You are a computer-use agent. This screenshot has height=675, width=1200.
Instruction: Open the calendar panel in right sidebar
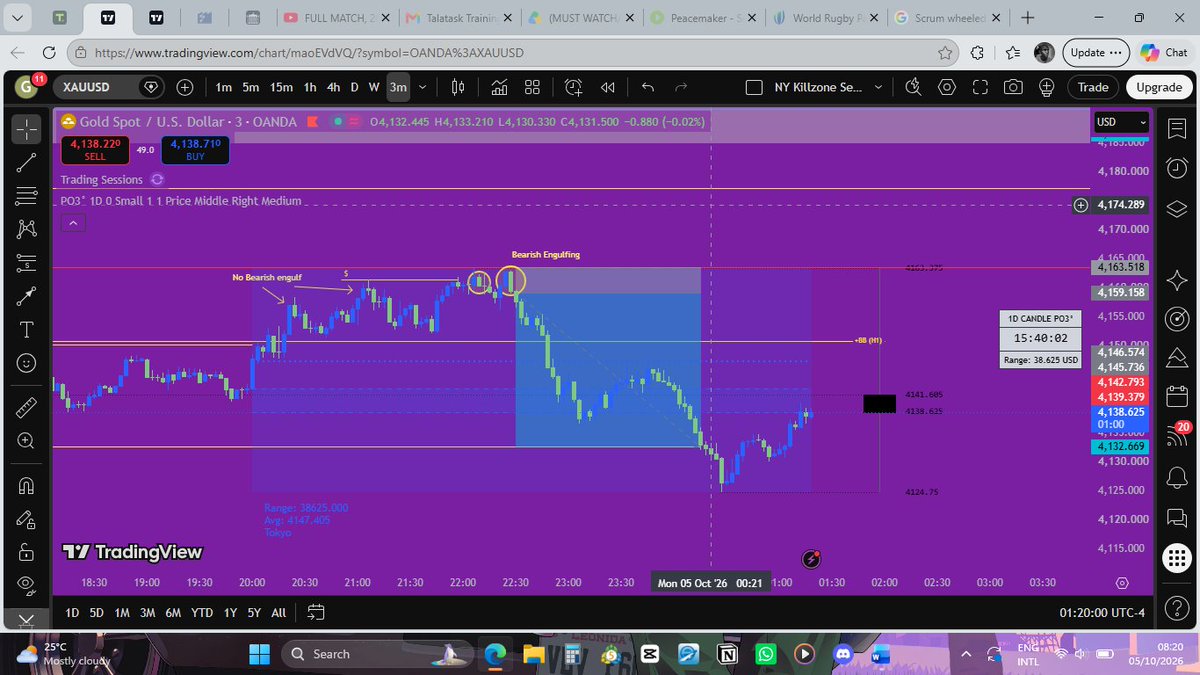tap(1177, 395)
